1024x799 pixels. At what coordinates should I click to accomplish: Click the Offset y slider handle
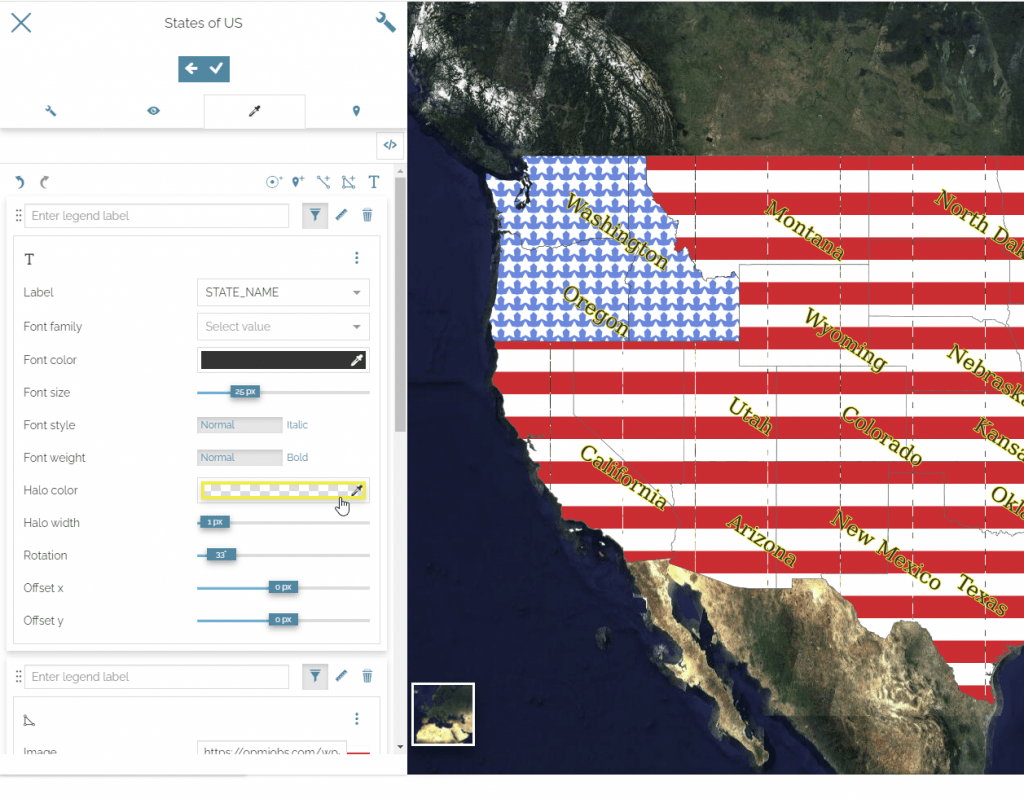(x=283, y=619)
